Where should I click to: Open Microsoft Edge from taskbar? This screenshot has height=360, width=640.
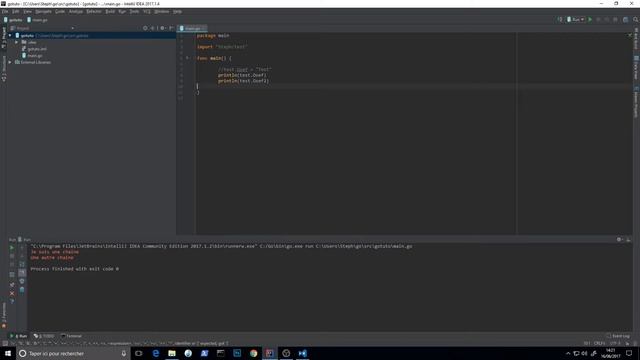(156, 353)
